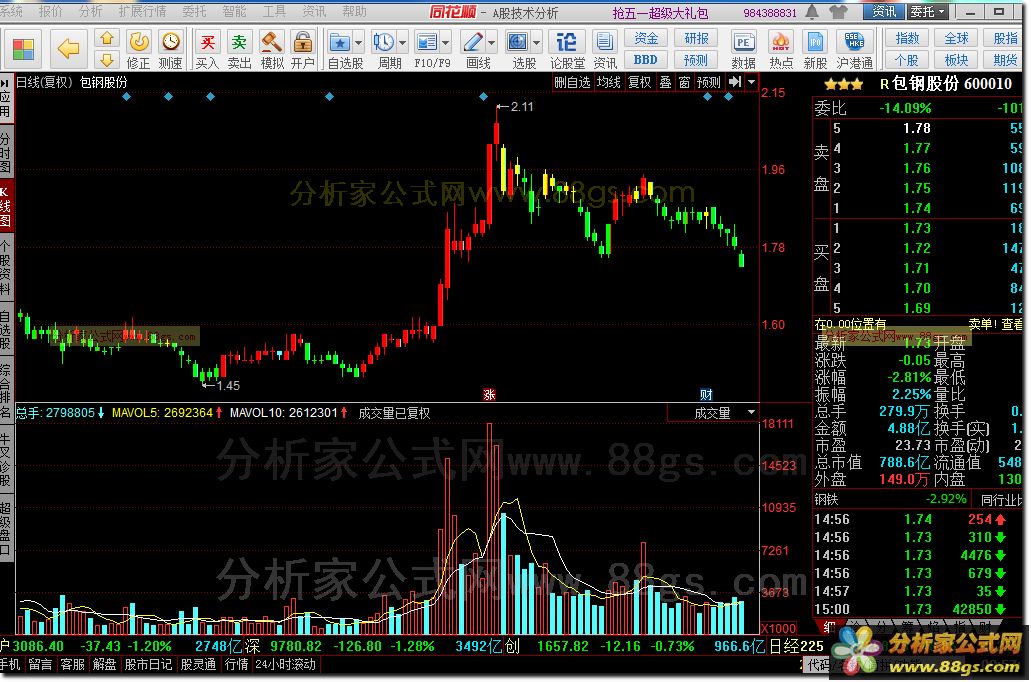
Task: Click the 指数 index button
Action: (907, 39)
